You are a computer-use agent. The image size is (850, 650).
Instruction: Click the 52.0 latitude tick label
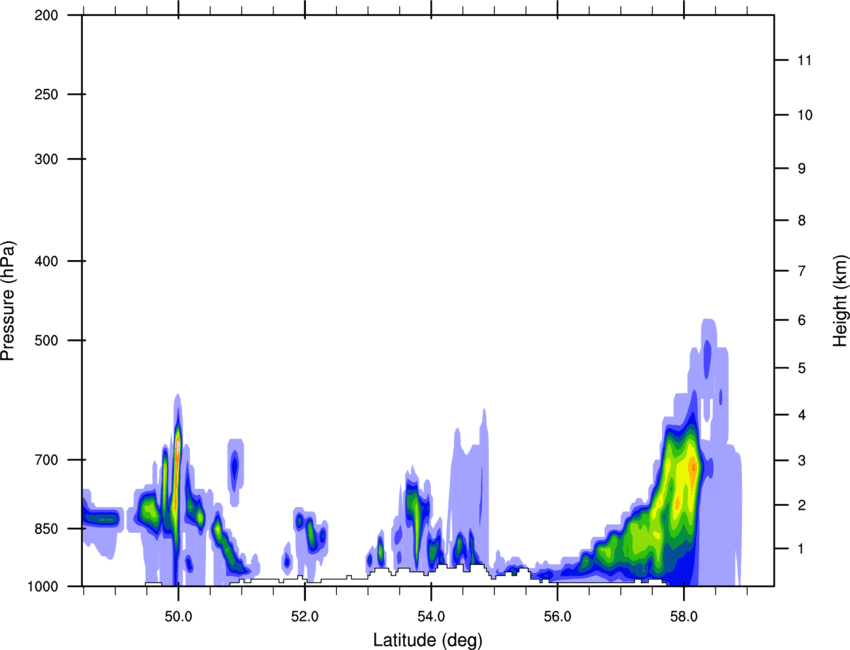(305, 616)
